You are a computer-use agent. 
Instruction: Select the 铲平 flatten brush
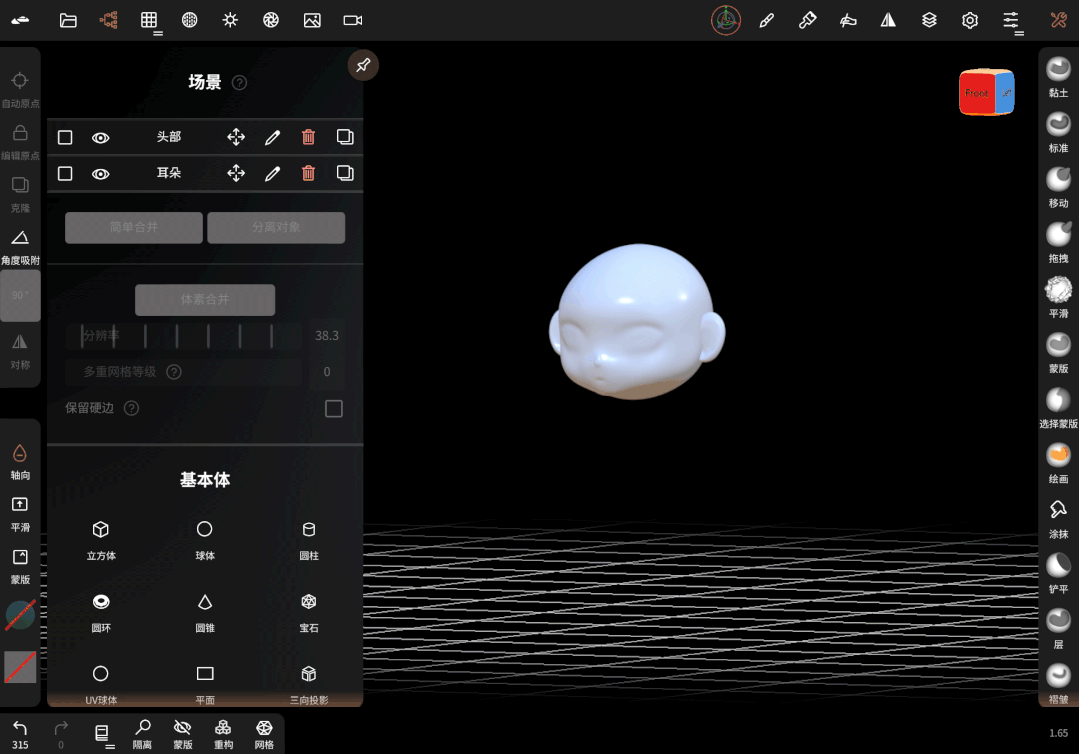pos(1058,573)
